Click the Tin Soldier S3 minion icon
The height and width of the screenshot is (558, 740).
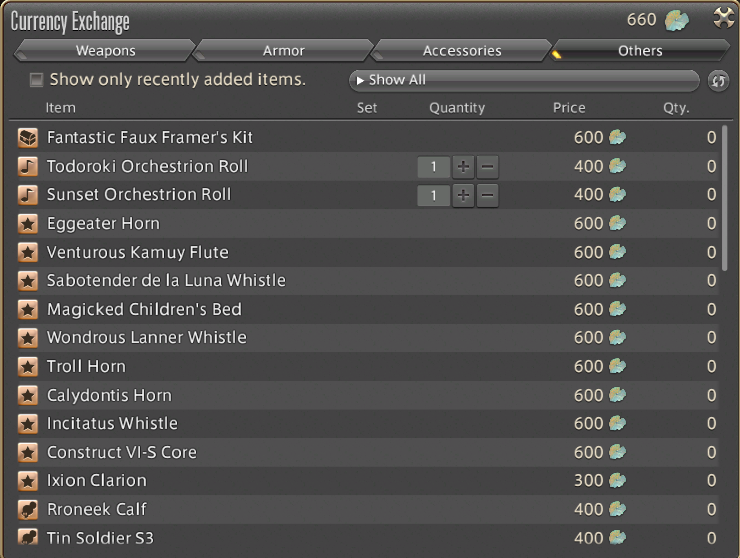pos(28,537)
